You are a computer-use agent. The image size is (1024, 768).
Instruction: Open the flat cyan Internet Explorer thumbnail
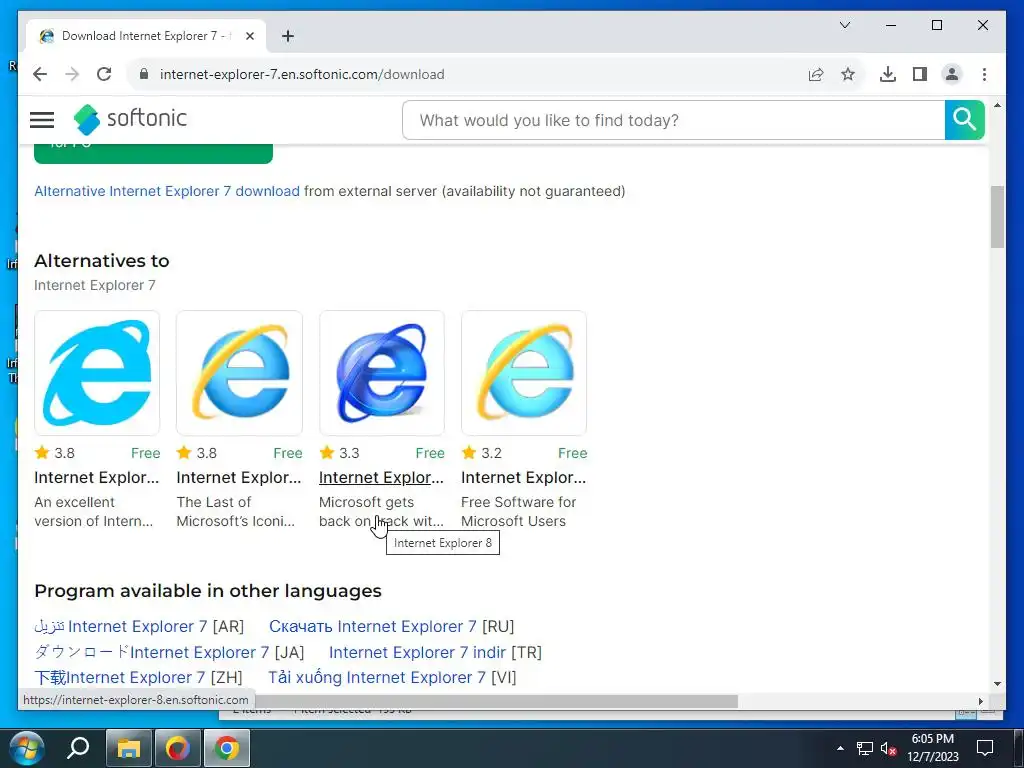97,373
